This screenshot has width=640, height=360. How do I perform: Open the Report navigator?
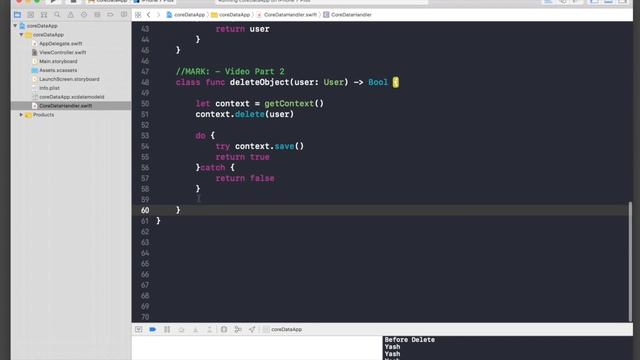(124, 15)
